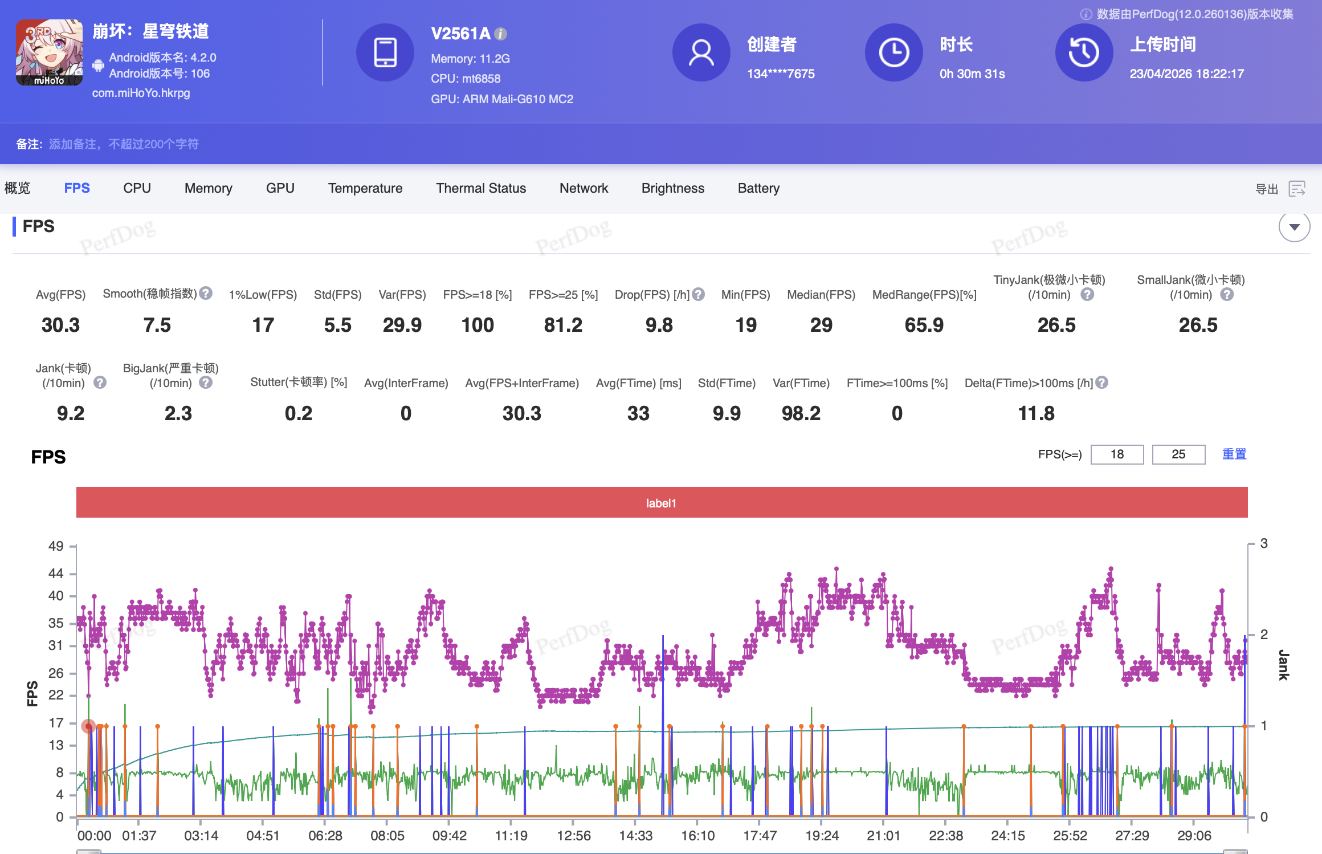Screen dimensions: 1322x854
Task: Click the upload time history icon
Action: [1084, 53]
